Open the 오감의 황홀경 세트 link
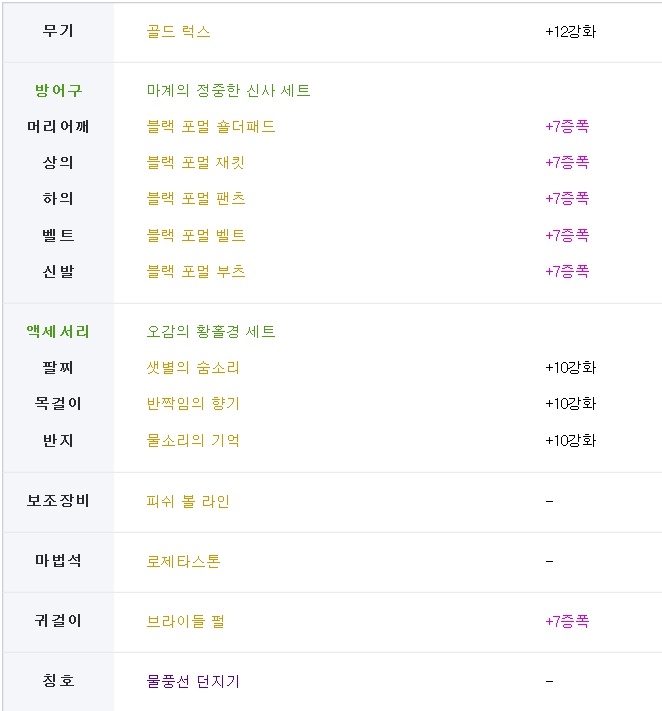The image size is (662, 711). [210, 332]
